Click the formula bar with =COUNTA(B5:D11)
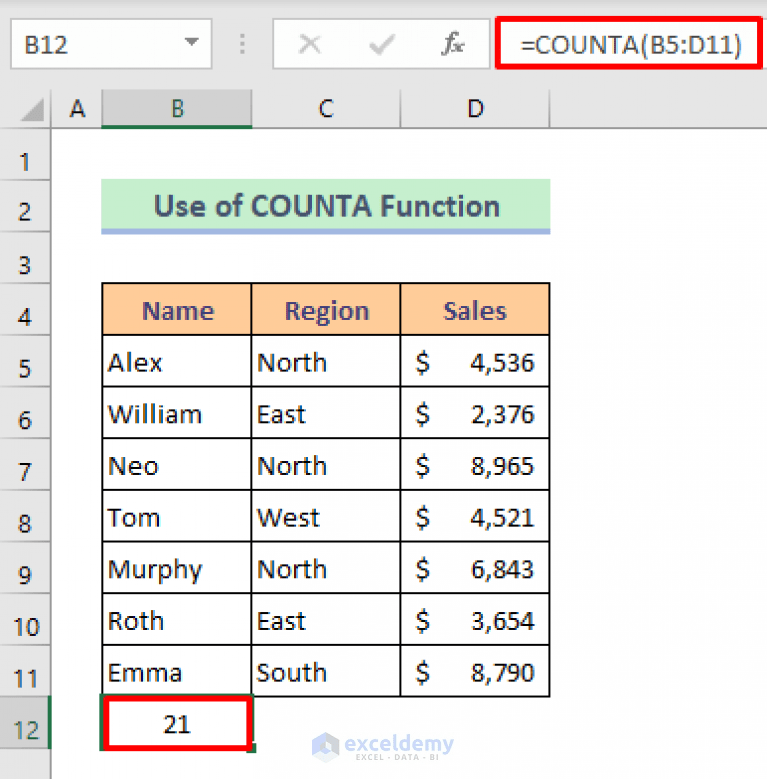Viewport: 767px width, 779px height. coord(629,43)
